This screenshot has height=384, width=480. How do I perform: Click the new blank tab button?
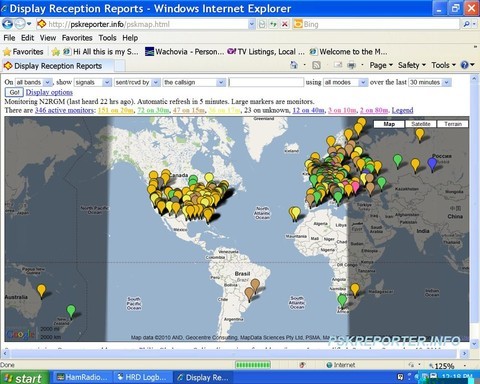click(x=120, y=66)
